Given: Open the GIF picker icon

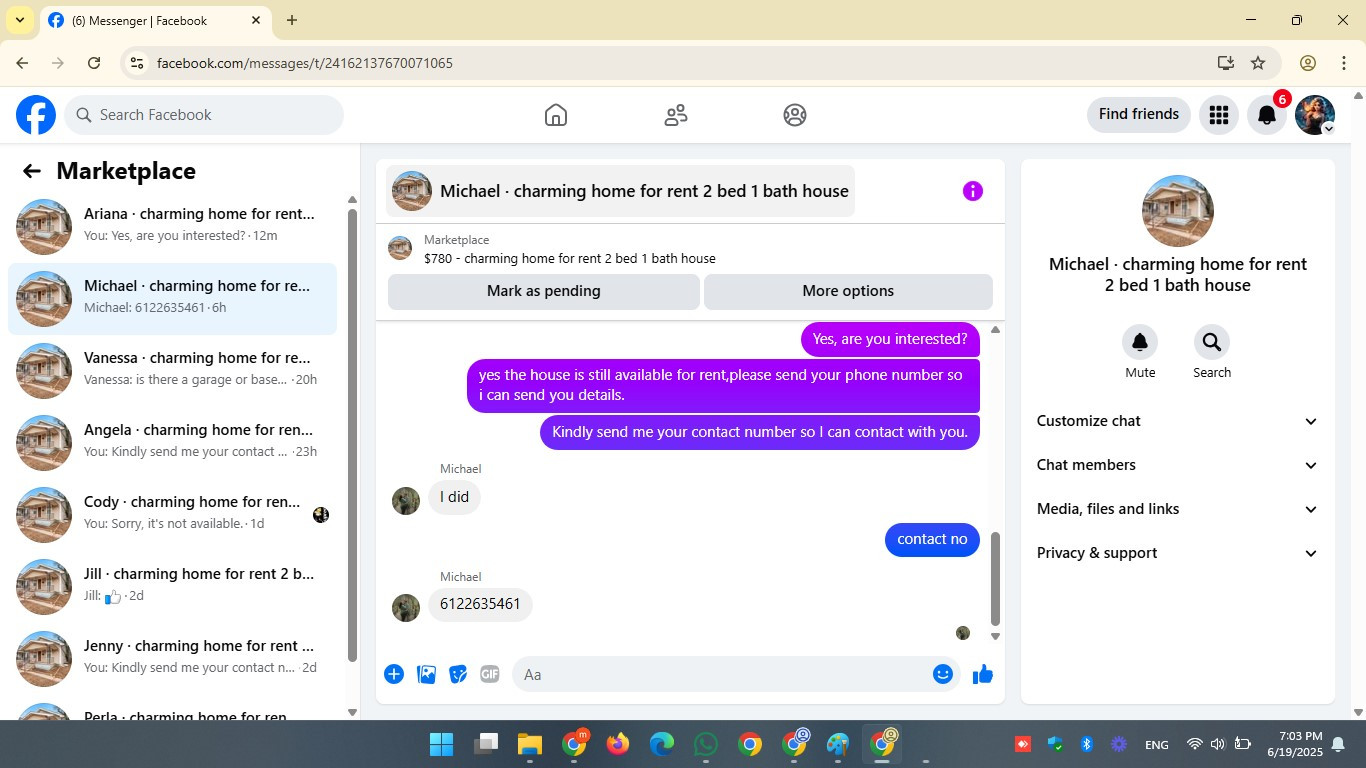Looking at the screenshot, I should [x=489, y=674].
